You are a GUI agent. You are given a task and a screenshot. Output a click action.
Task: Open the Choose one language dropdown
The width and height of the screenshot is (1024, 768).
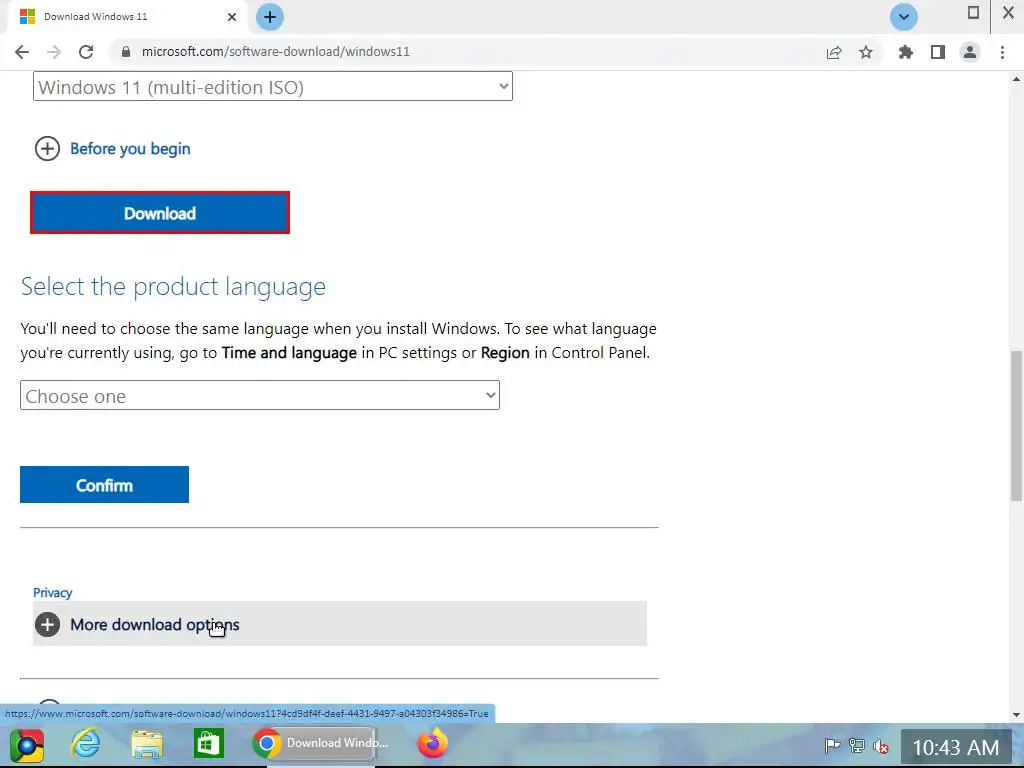[x=260, y=396]
